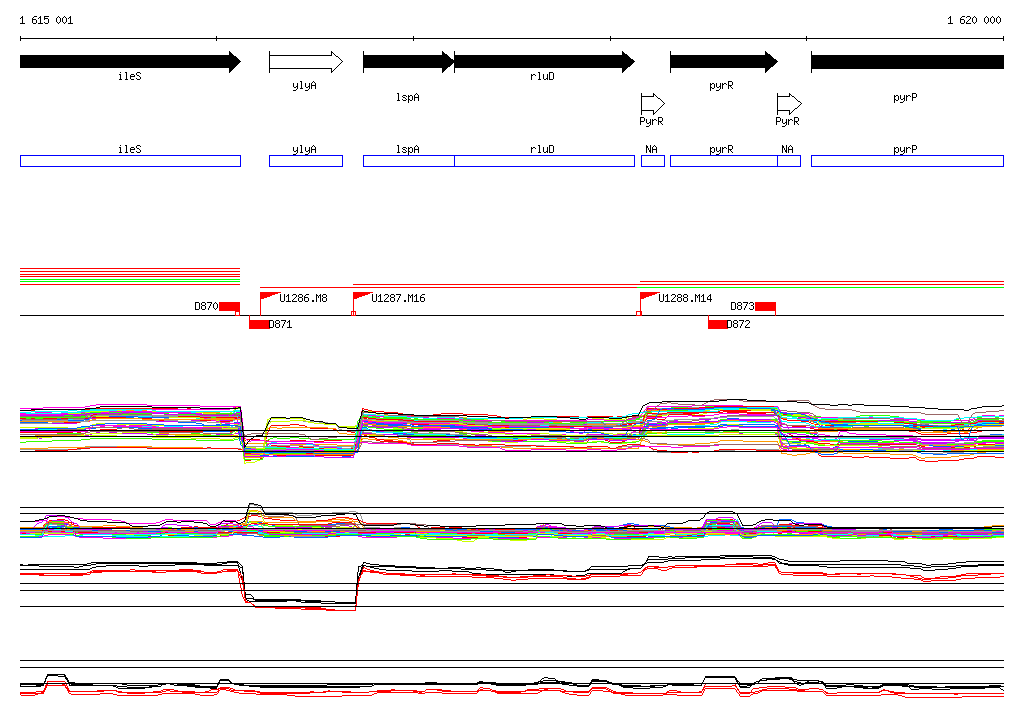Click the black lspA gene arrow
1024x714 pixels.
click(x=409, y=62)
